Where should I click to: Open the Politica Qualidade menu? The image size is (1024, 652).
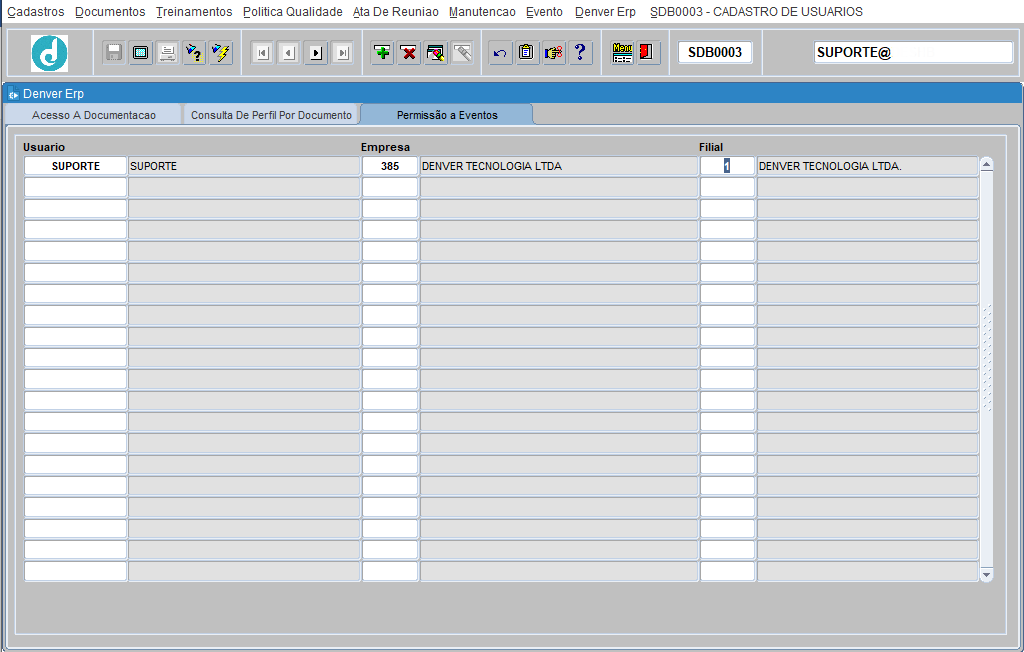pos(293,12)
